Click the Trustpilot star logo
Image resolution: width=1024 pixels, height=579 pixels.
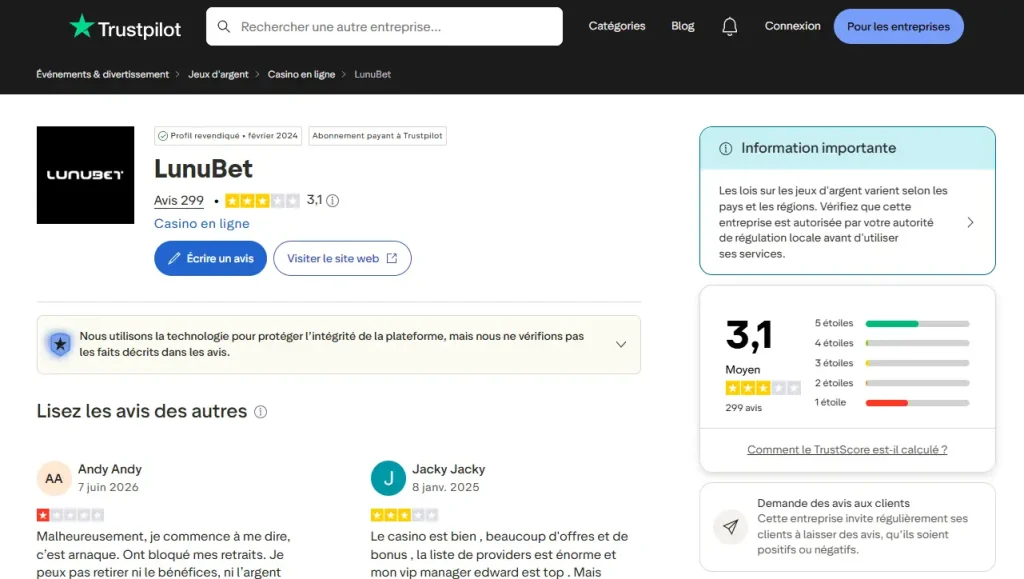tap(82, 26)
